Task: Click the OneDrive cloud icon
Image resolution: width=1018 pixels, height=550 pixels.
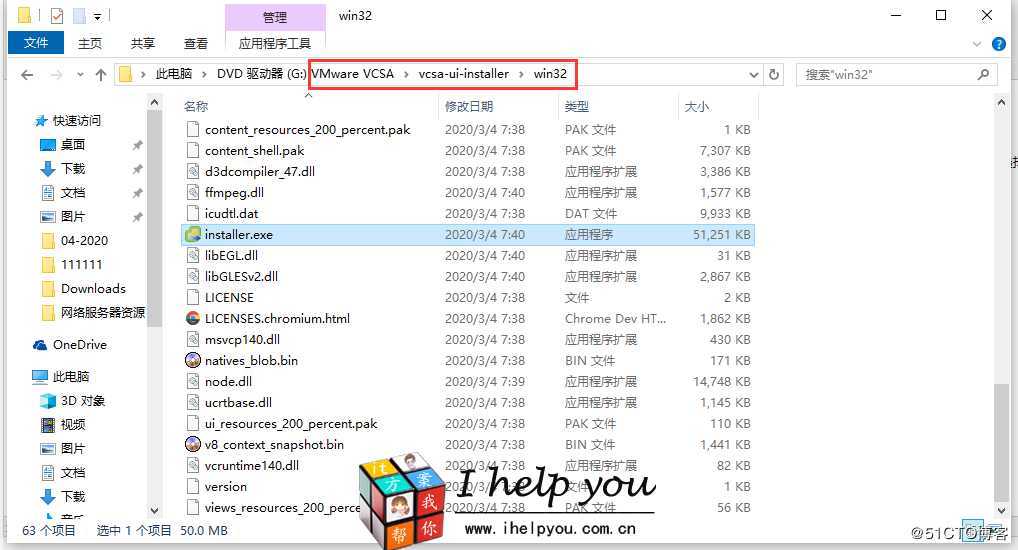Action: [40, 345]
